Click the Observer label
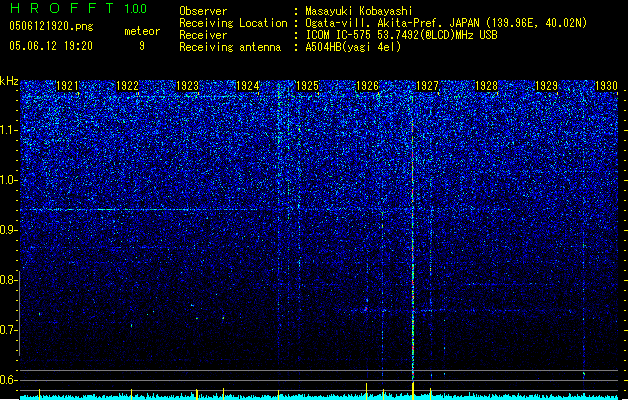Screen dimensions: 629x400 (203, 11)
